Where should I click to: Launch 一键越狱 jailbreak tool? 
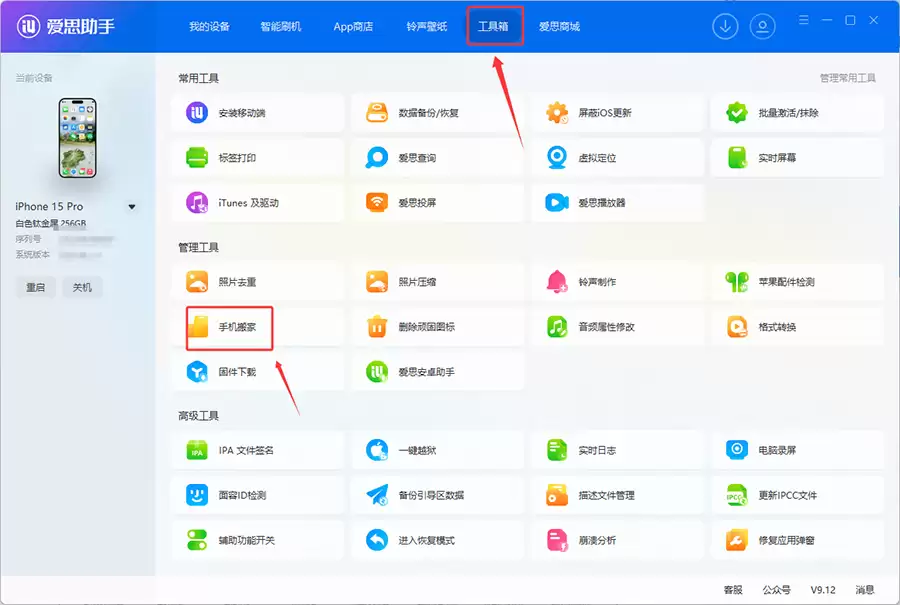(437, 451)
